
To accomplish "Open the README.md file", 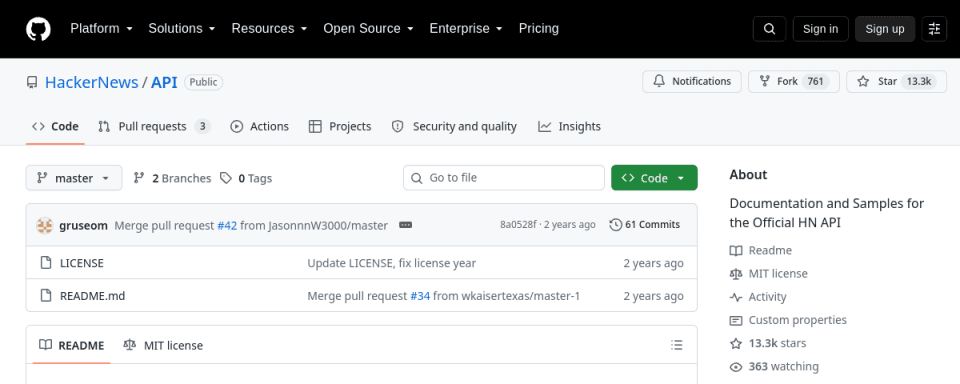I will point(92,296).
